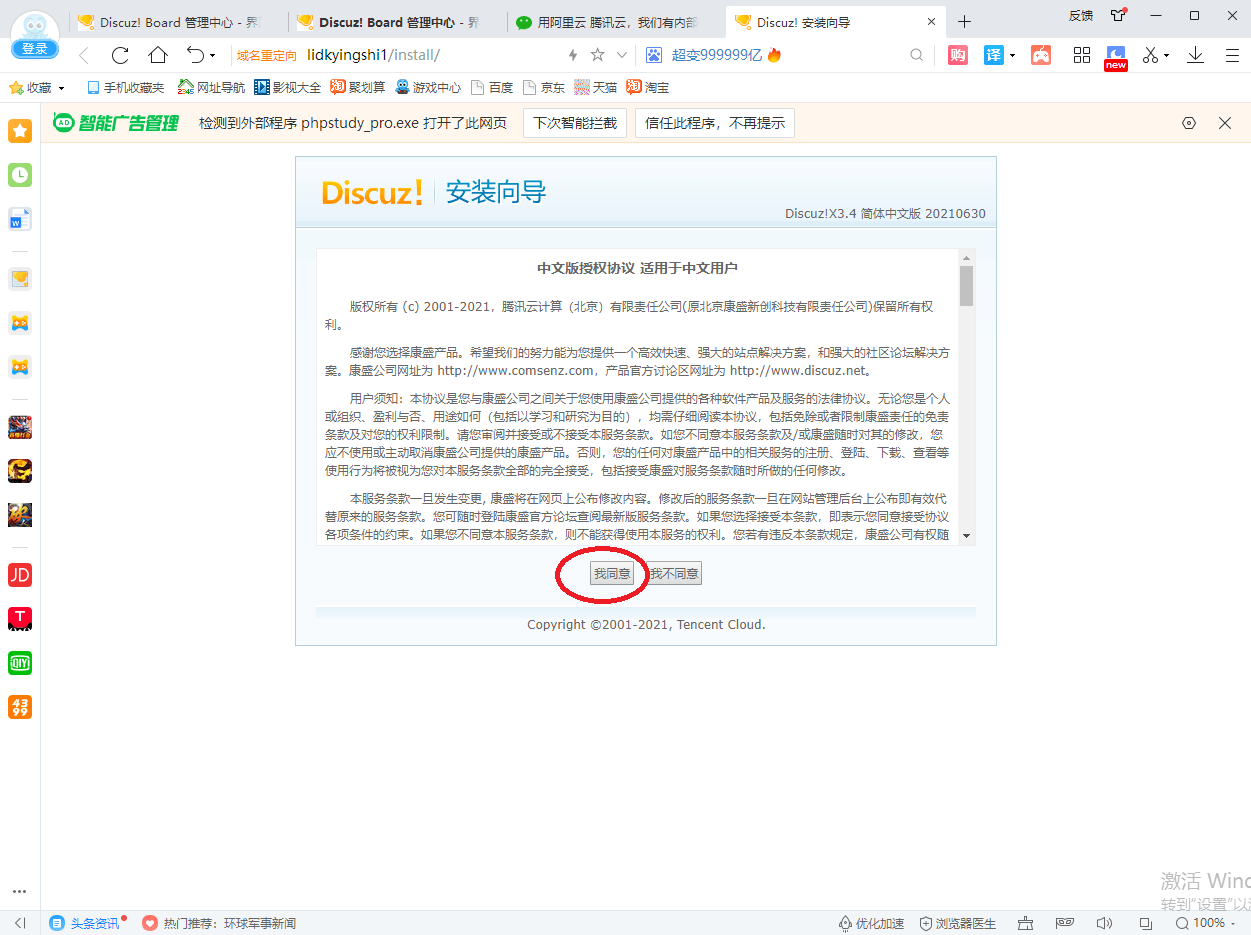Open the 游戏中心 bookmark

[428, 88]
